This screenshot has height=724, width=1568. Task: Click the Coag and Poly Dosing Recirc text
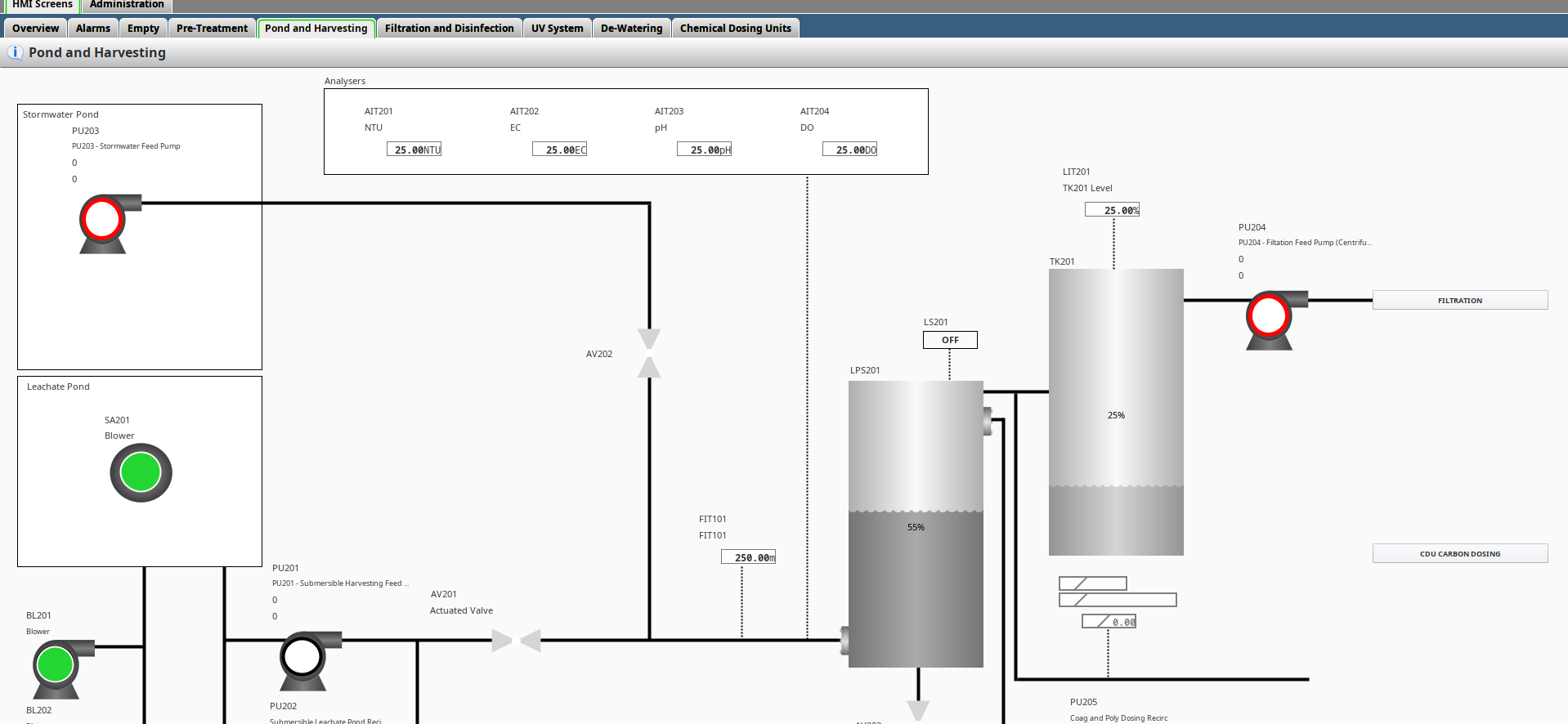coord(1118,718)
